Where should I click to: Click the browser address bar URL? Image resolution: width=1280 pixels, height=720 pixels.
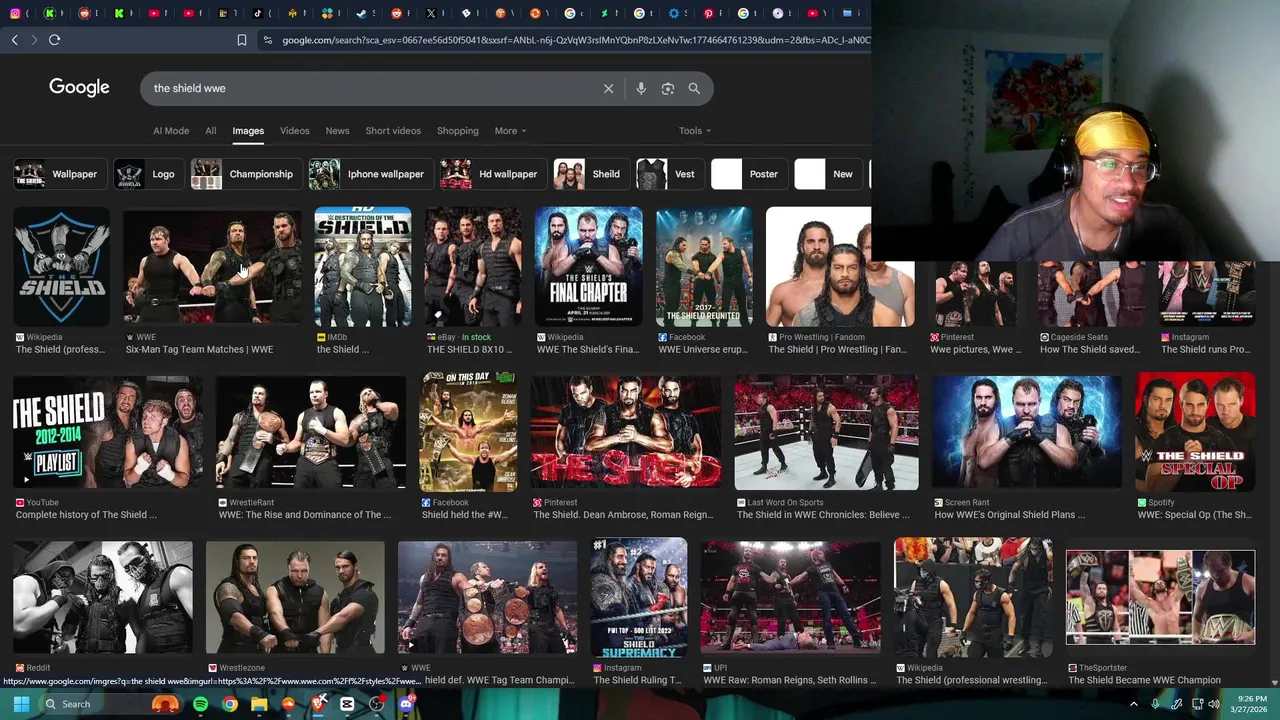tap(575, 40)
